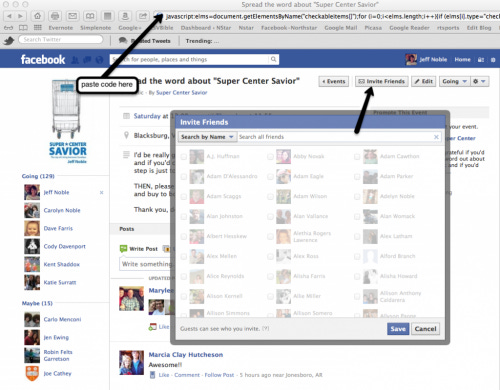Open the event gear options dropdown
The width and height of the screenshot is (500, 390).
click(480, 81)
